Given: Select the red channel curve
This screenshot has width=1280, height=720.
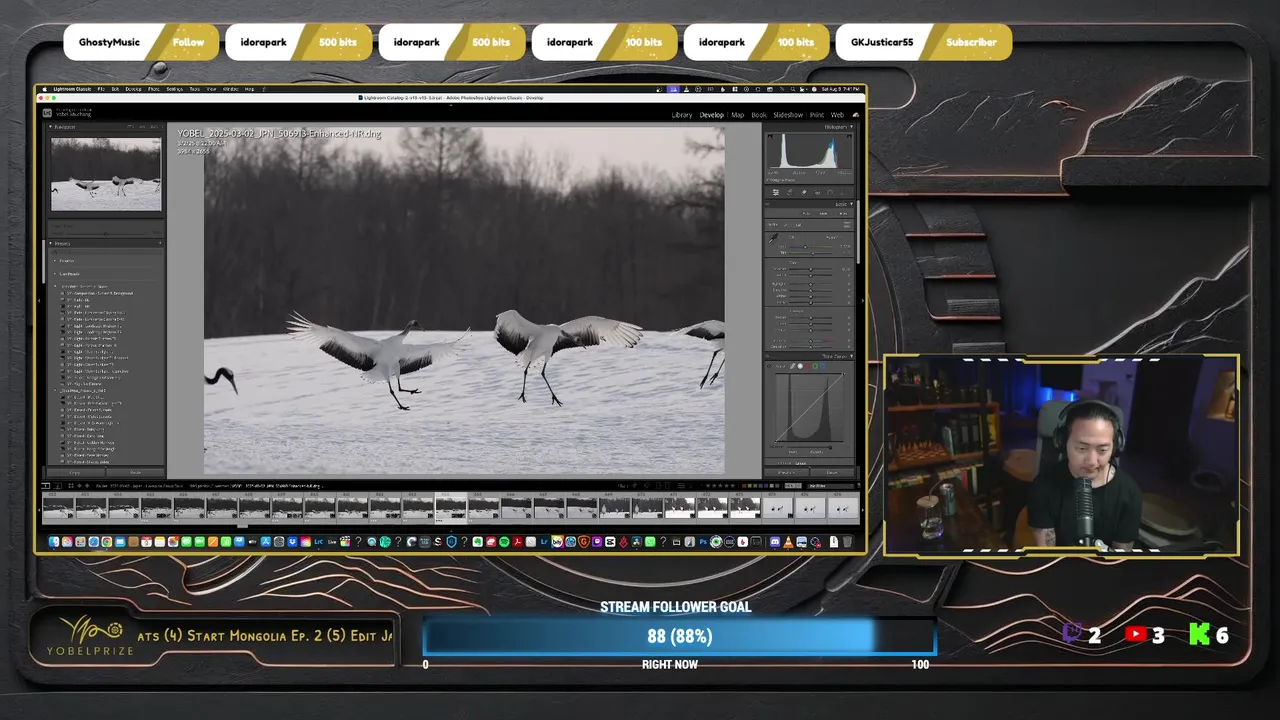Looking at the screenshot, I should click(x=808, y=366).
